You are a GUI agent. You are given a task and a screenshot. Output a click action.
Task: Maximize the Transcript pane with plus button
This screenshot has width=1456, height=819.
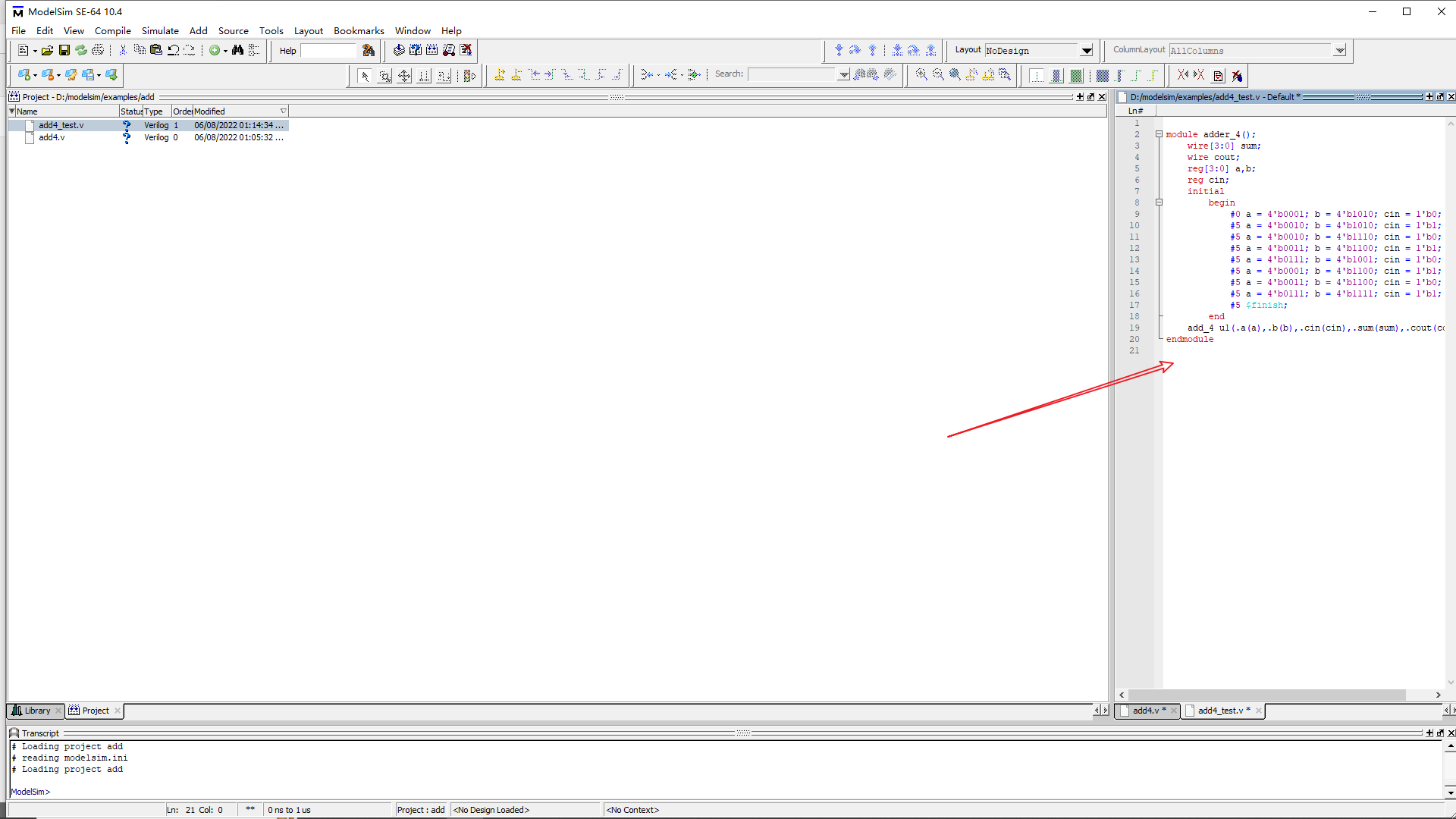click(1429, 733)
